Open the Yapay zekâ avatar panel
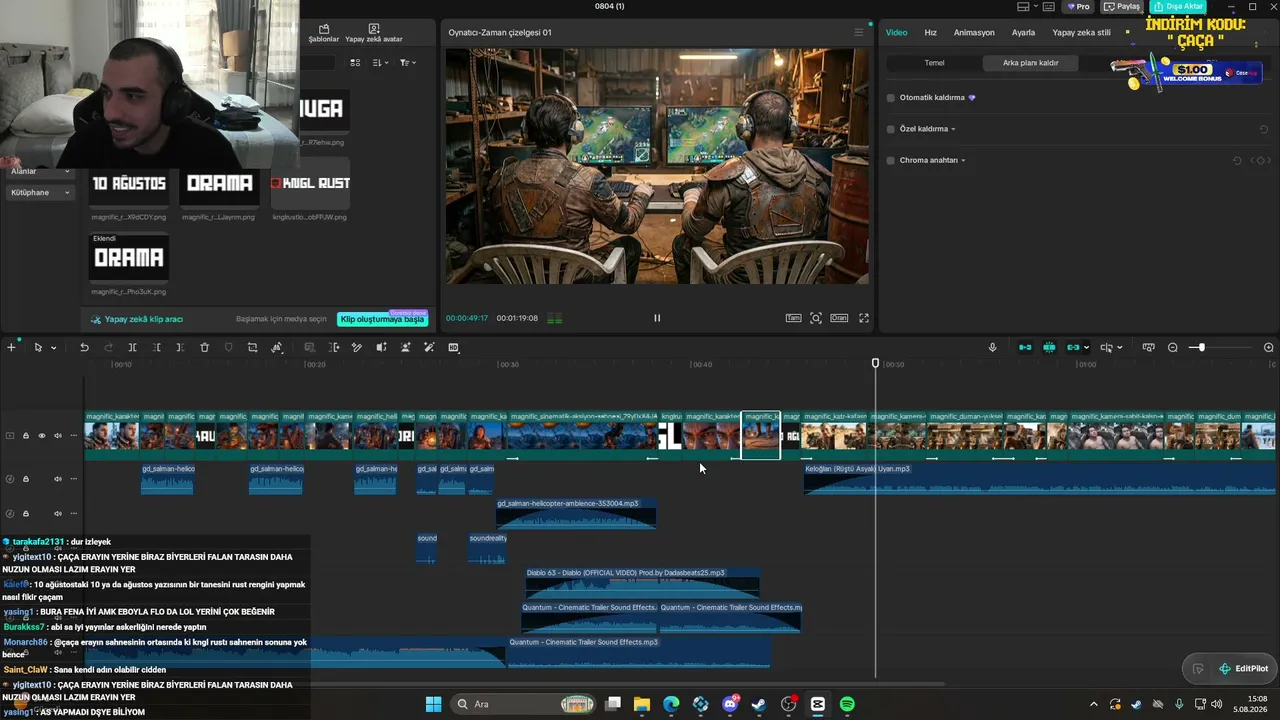 pyautogui.click(x=374, y=33)
